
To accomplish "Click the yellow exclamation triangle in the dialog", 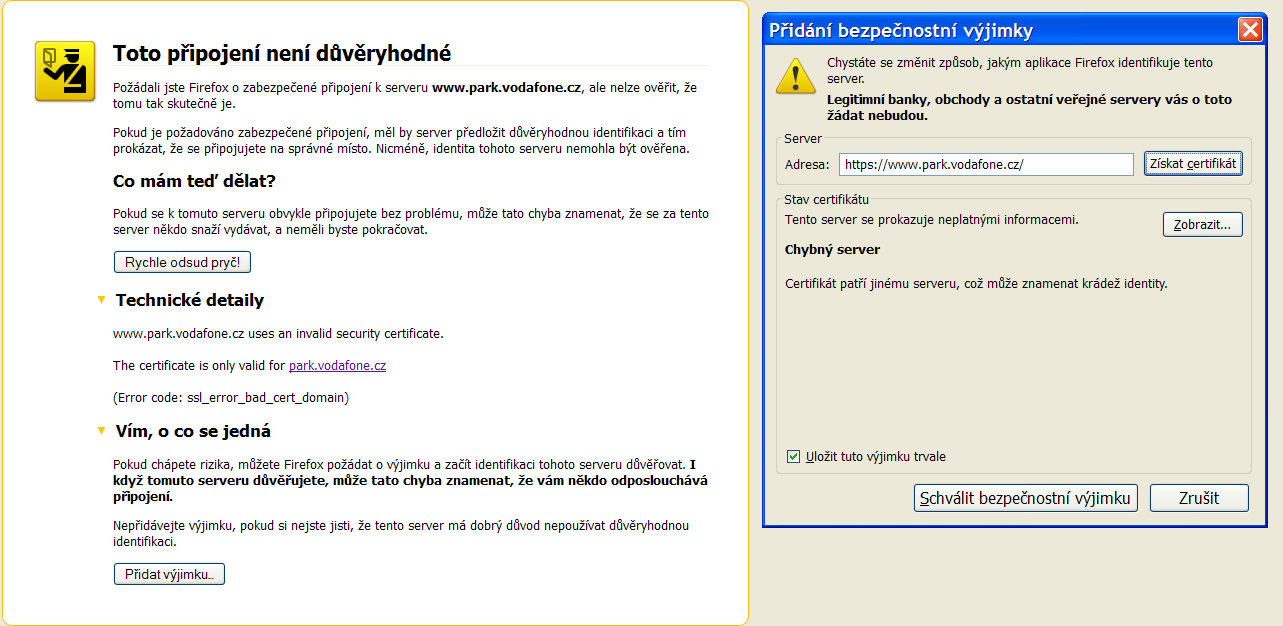I will click(x=795, y=75).
